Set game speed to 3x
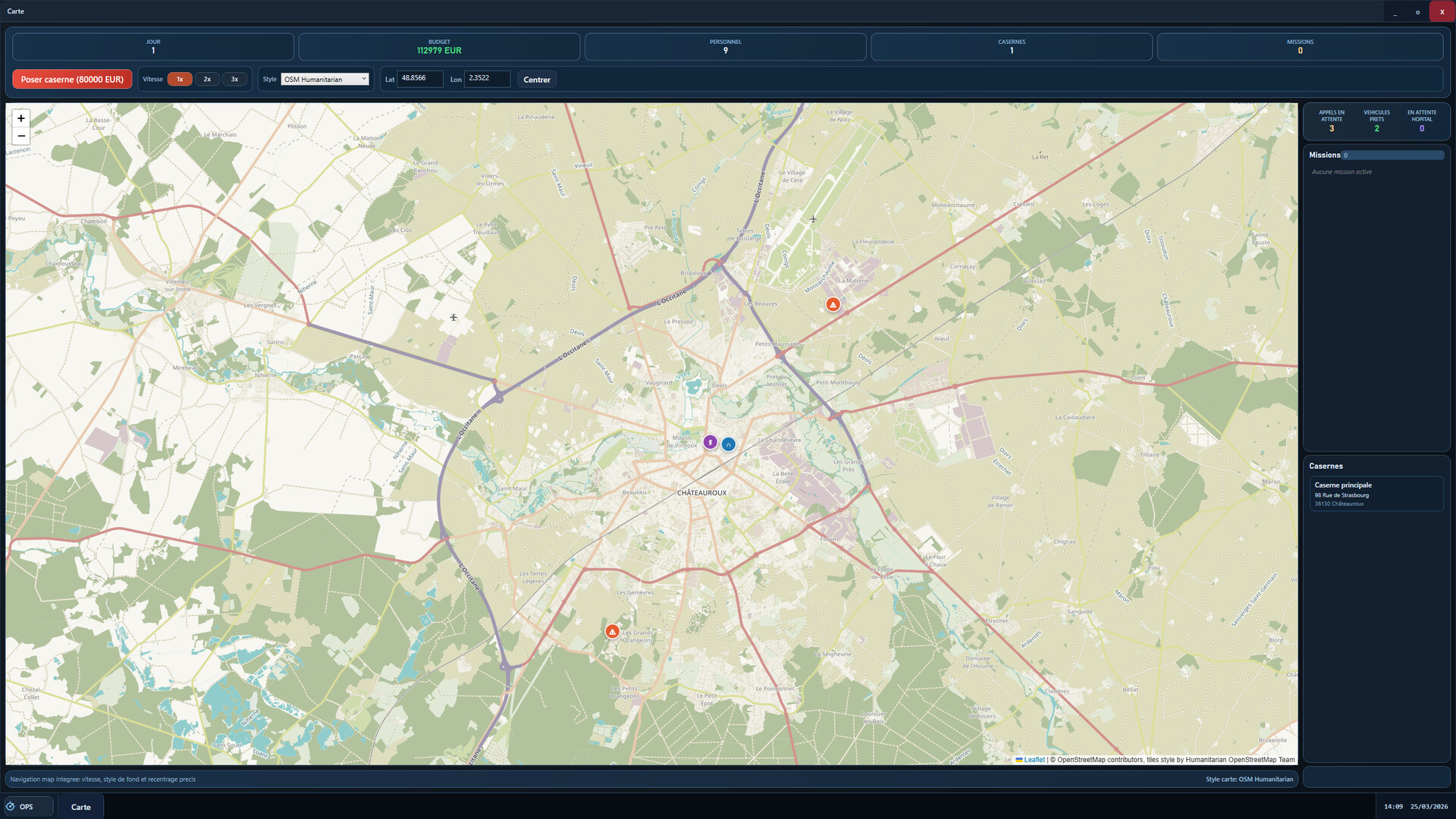The height and width of the screenshot is (819, 1456). tap(234, 79)
